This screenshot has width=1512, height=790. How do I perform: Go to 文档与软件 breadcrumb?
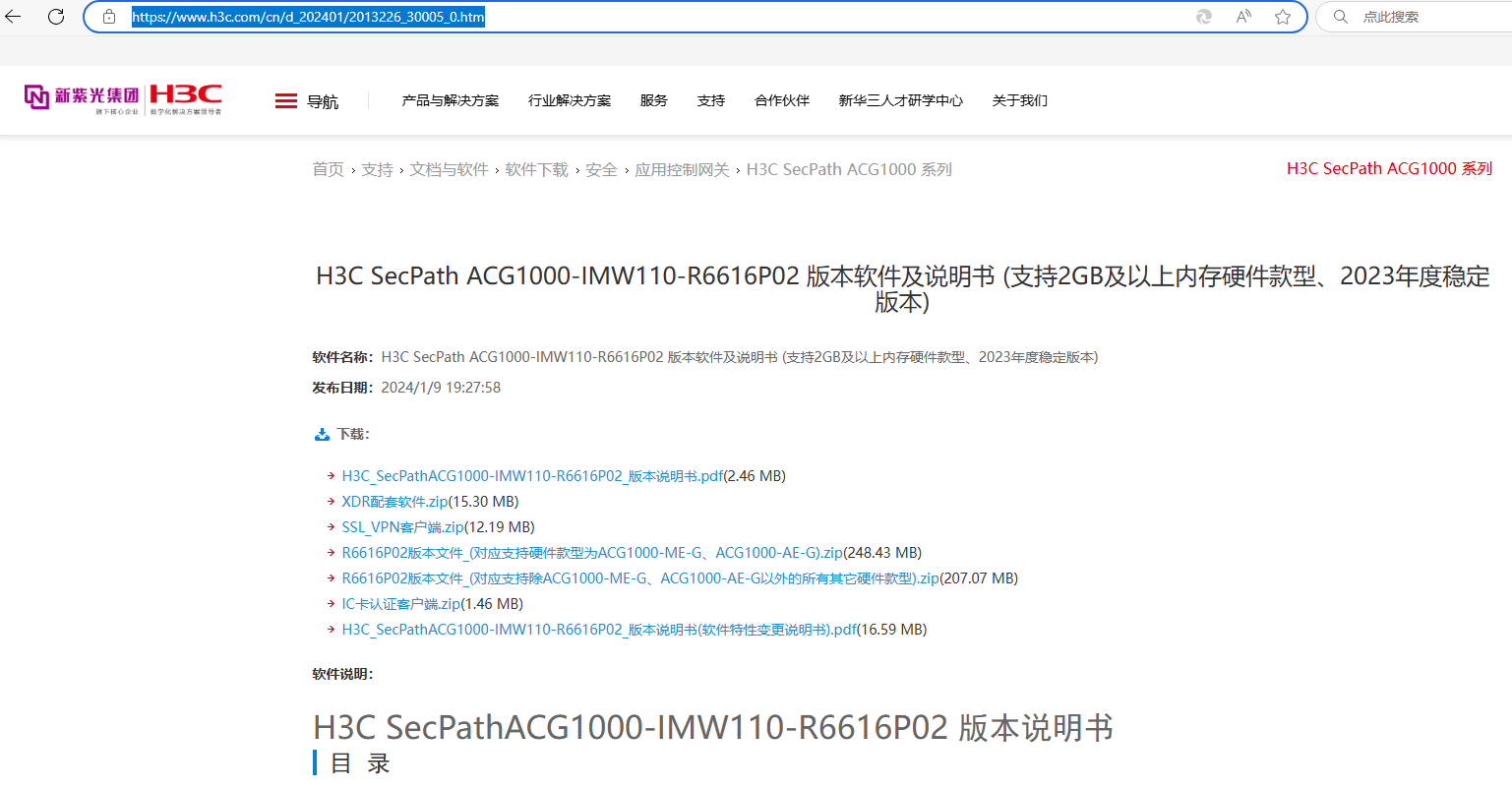[449, 169]
